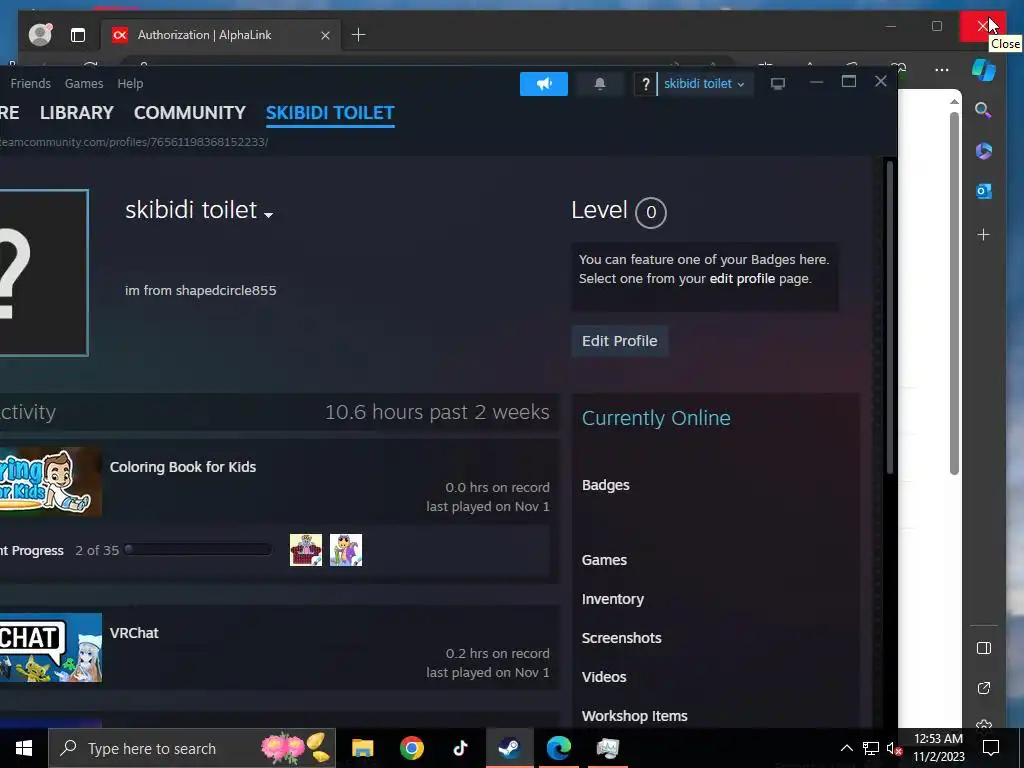
Task: Switch to Steam taskbar icon
Action: (509, 748)
